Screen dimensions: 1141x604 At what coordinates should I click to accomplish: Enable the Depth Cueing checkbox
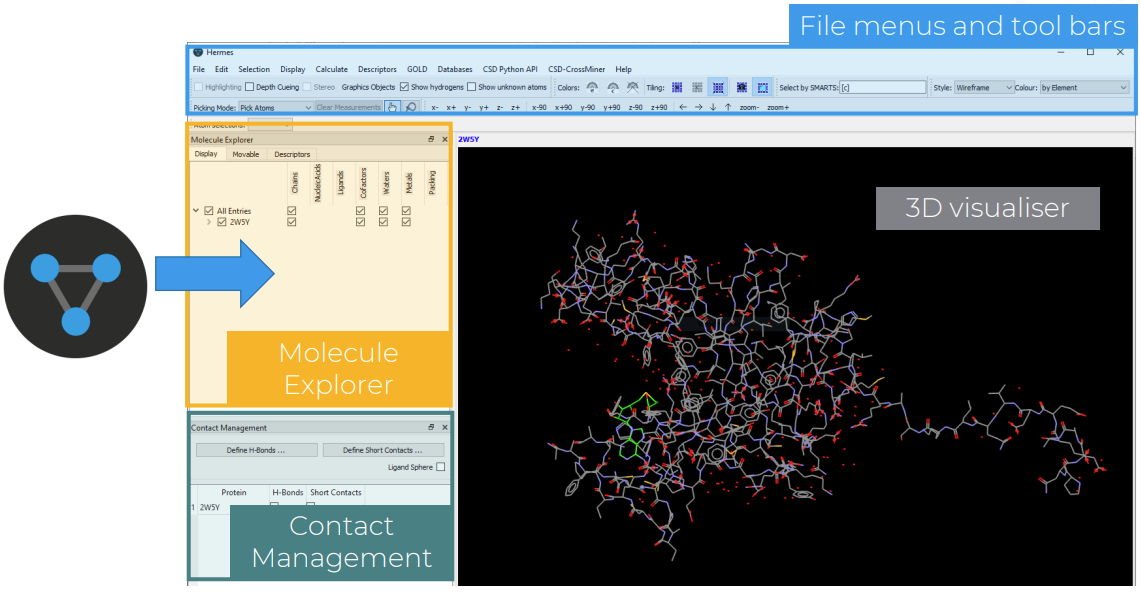pyautogui.click(x=249, y=88)
